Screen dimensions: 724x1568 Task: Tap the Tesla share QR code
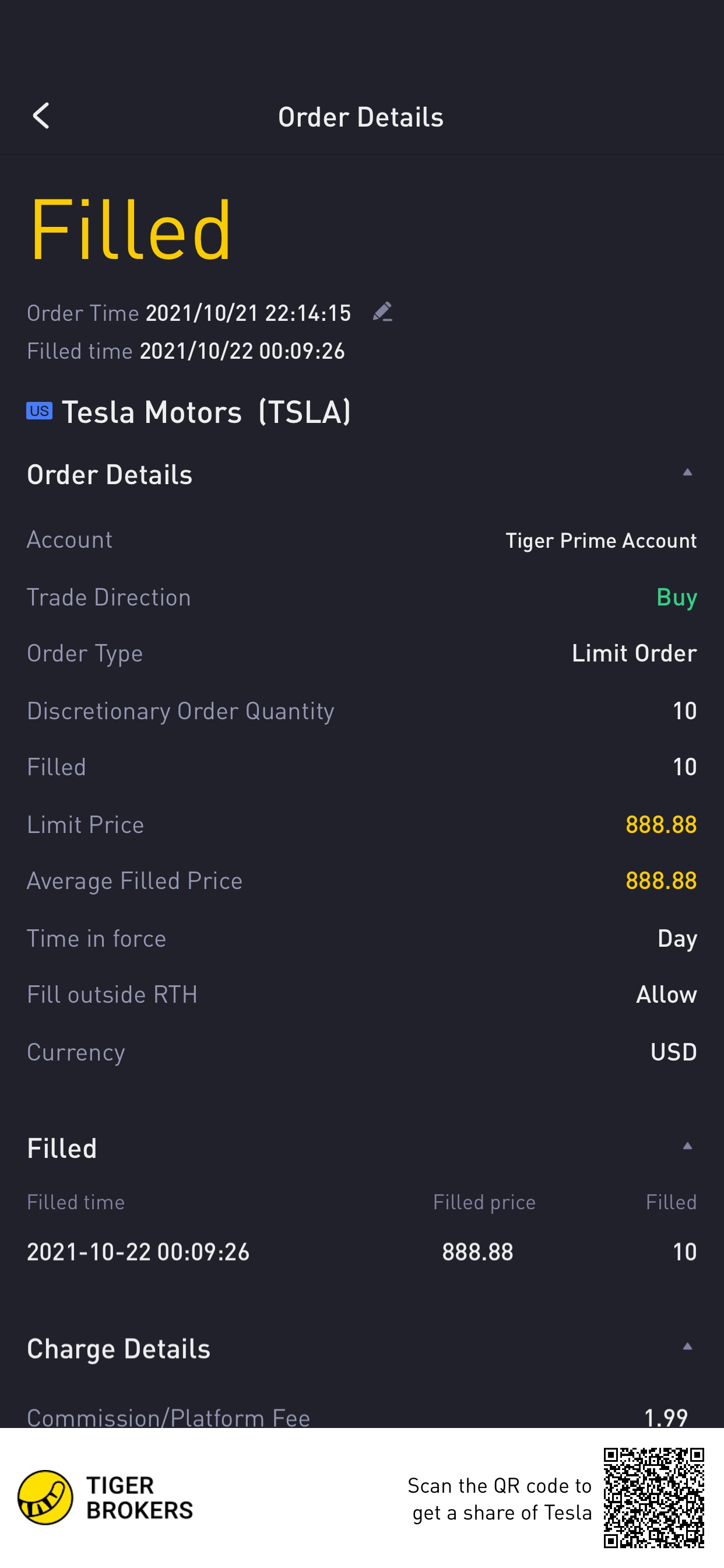pyautogui.click(x=653, y=1498)
